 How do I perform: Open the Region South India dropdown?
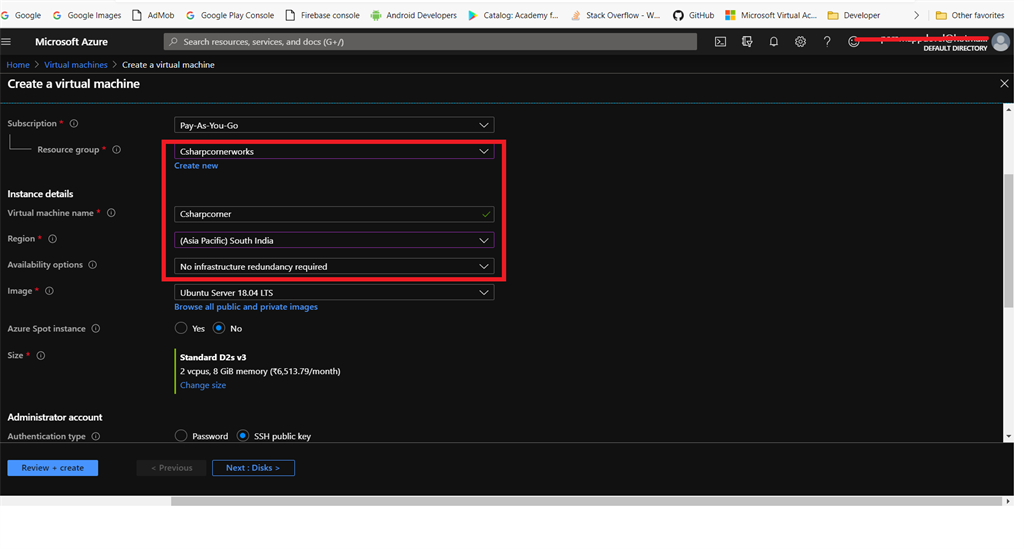(x=334, y=240)
